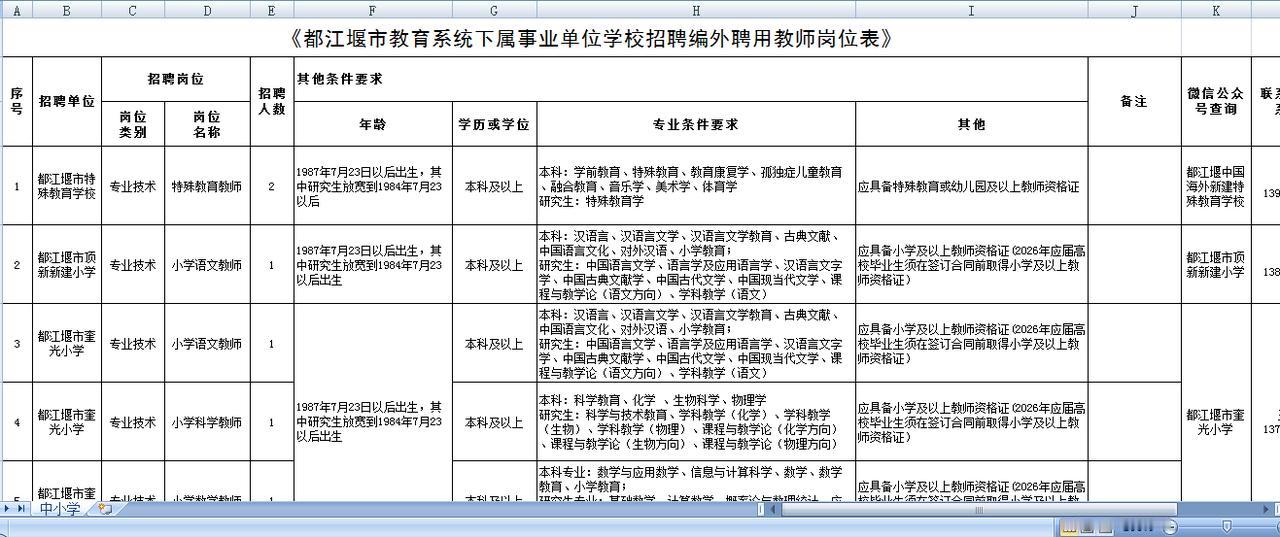Select column K header
The height and width of the screenshot is (537, 1280).
click(x=1215, y=10)
